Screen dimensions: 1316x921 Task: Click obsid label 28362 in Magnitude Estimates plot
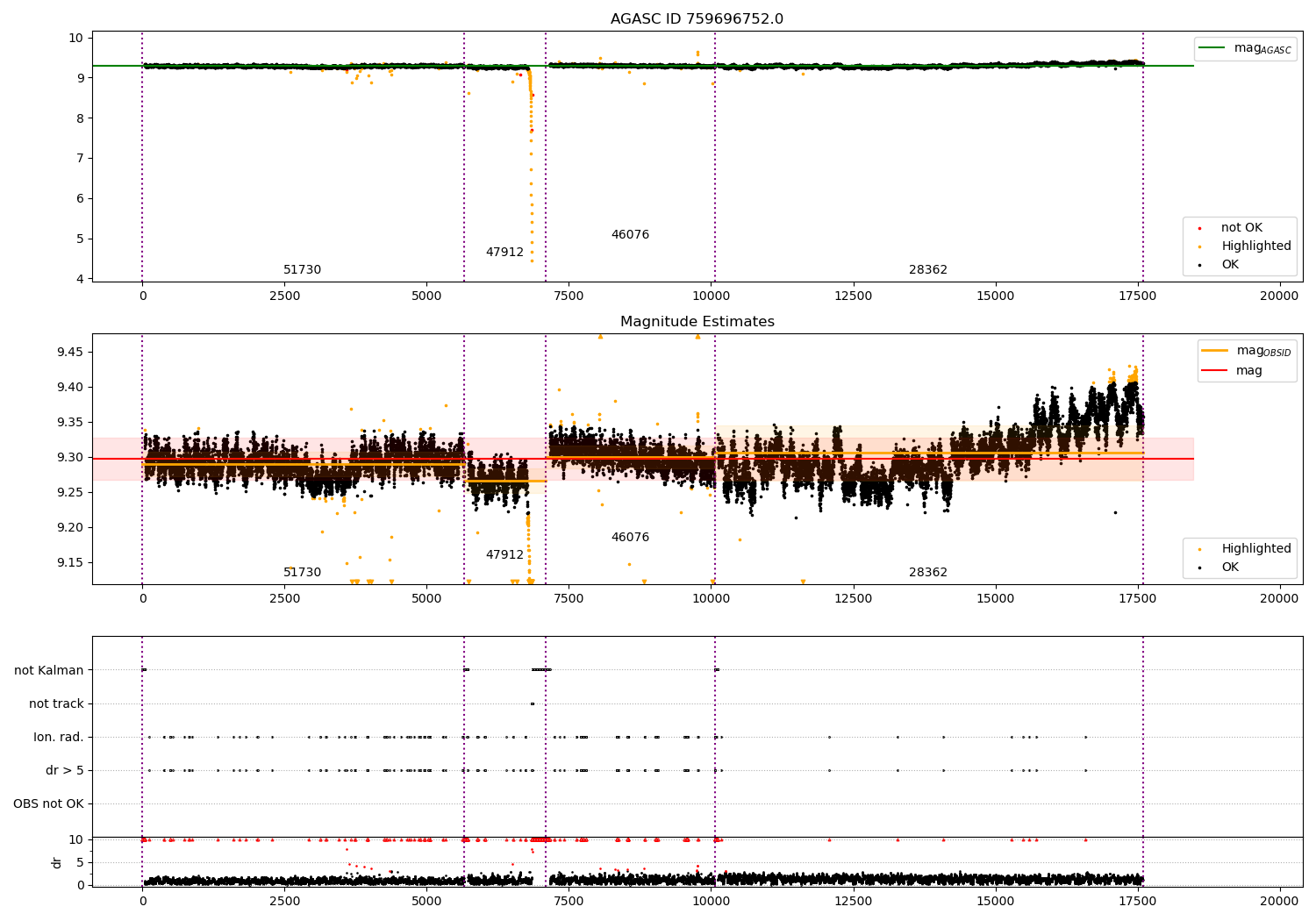pos(928,573)
